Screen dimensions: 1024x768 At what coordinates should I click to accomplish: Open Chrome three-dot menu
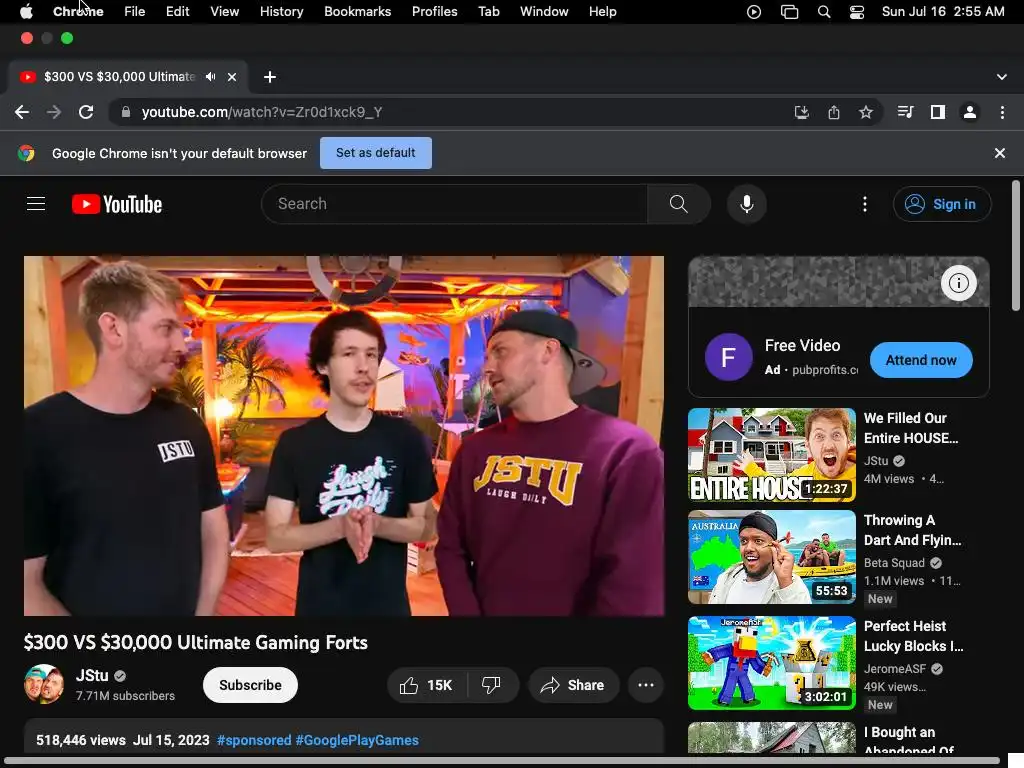(1002, 112)
